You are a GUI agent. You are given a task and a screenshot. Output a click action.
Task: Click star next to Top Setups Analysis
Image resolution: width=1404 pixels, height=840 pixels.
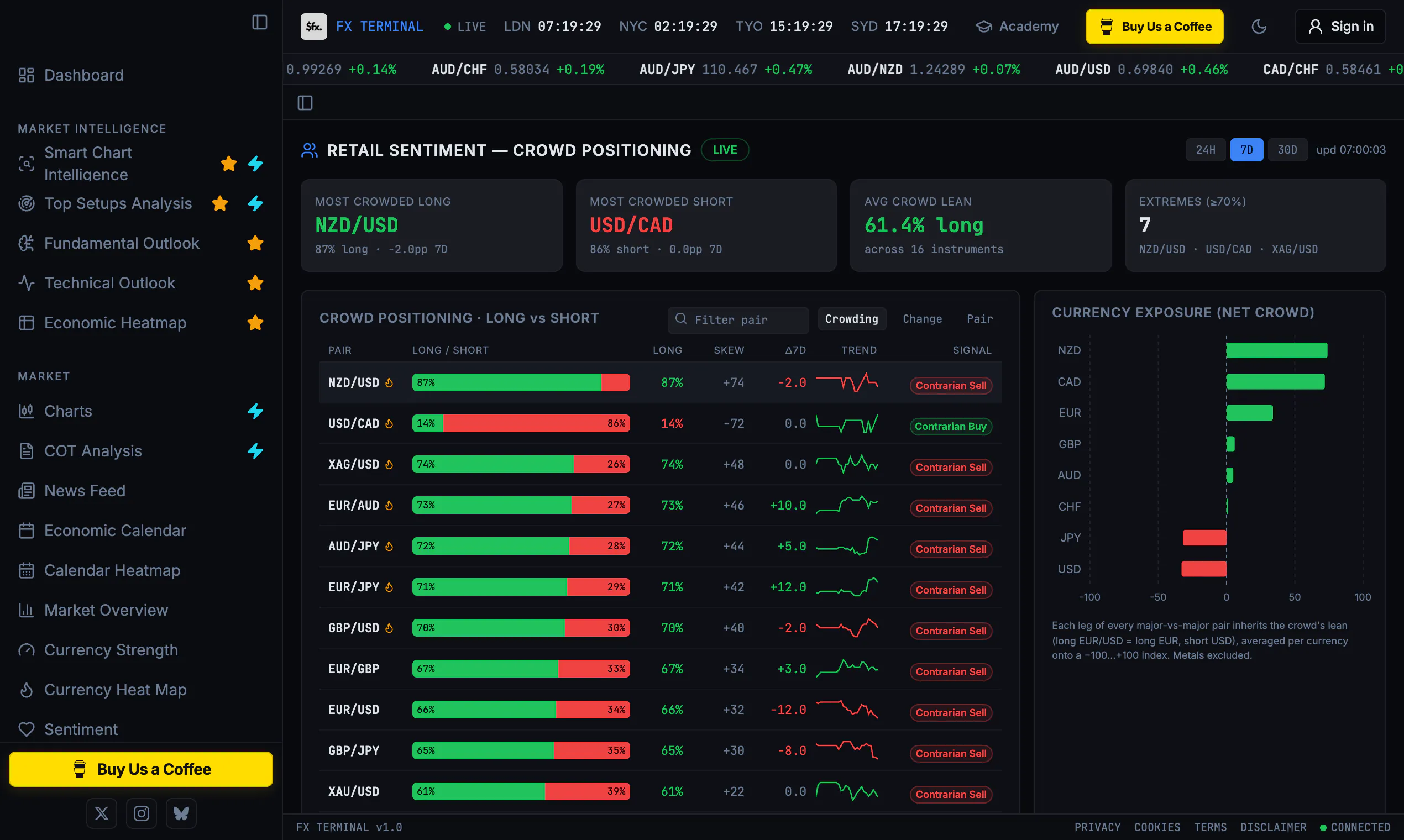pos(219,203)
